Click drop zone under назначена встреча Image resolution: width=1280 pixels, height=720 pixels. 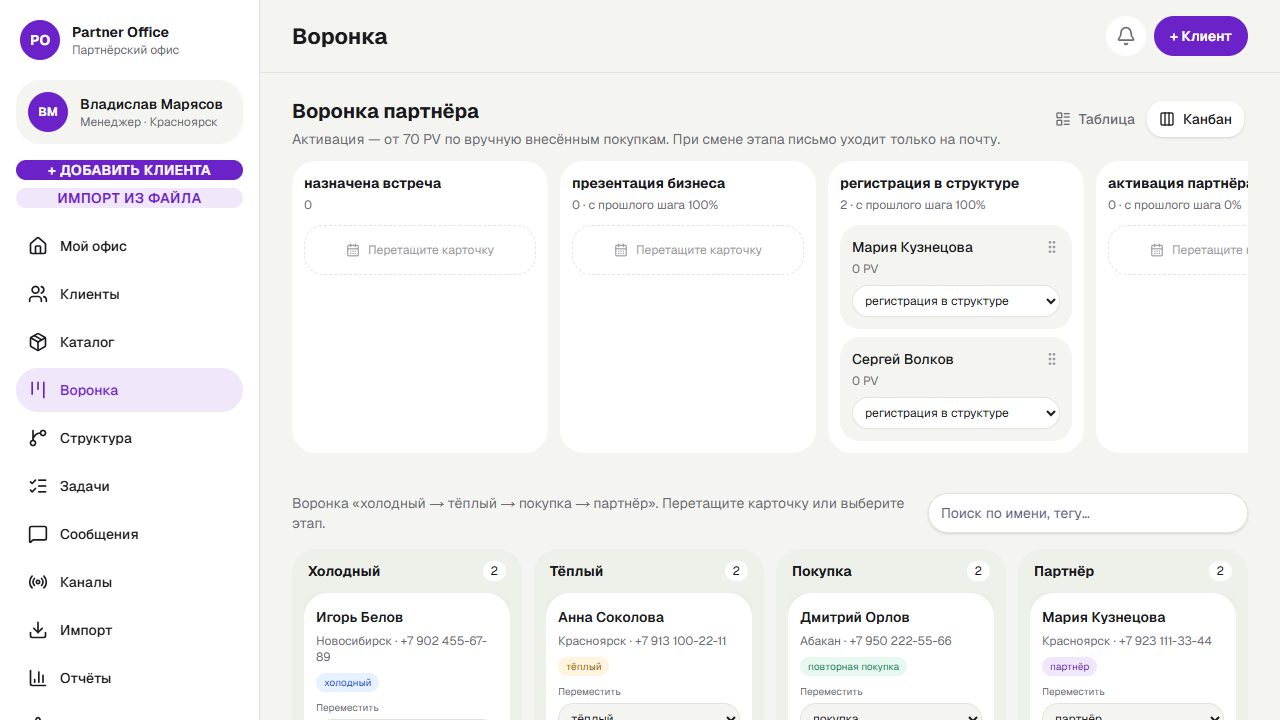click(x=420, y=250)
